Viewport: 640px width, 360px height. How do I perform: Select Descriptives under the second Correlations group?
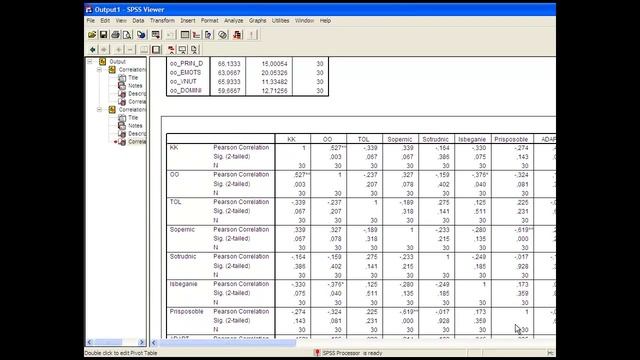(137, 134)
